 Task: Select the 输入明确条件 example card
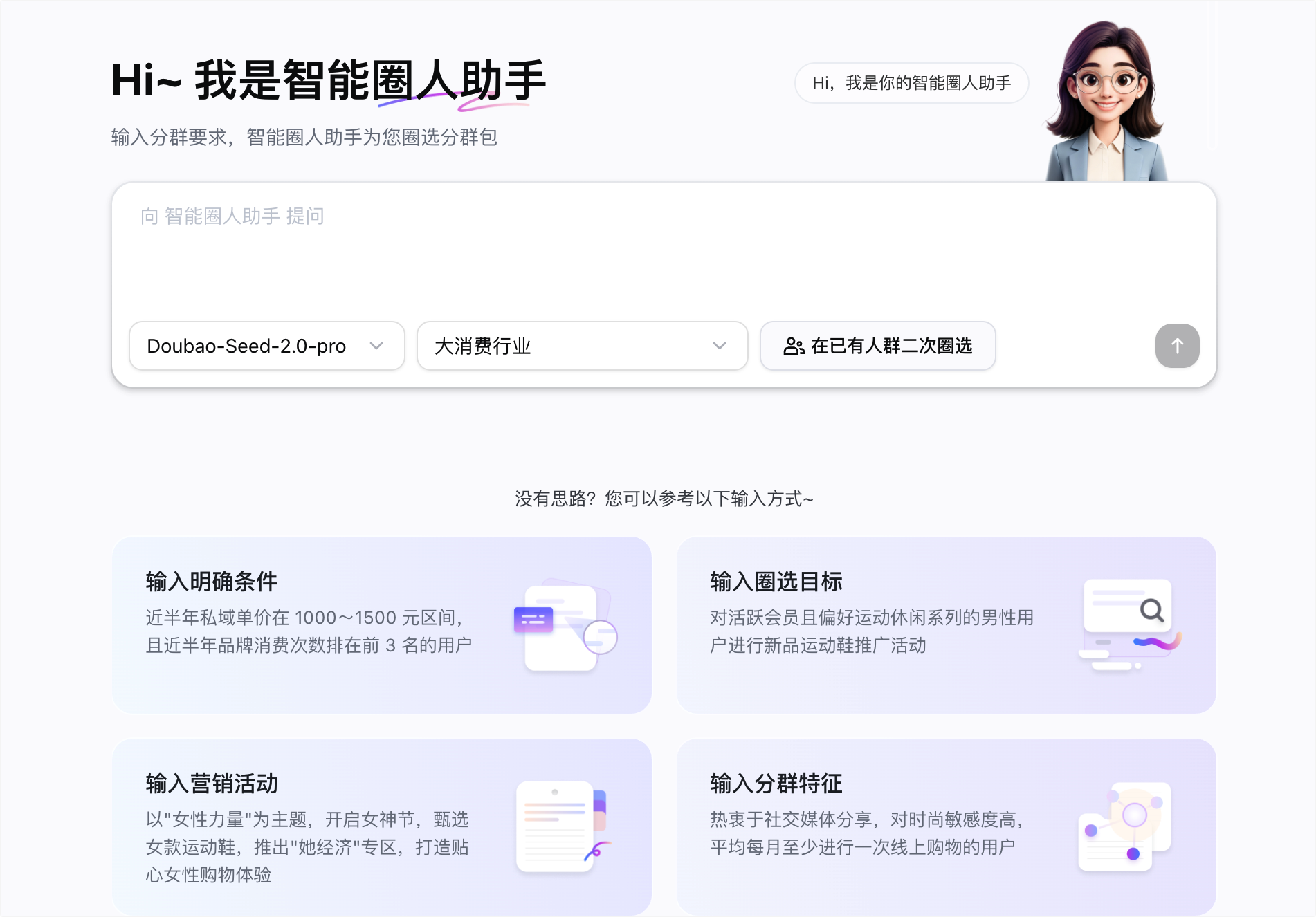[381, 625]
